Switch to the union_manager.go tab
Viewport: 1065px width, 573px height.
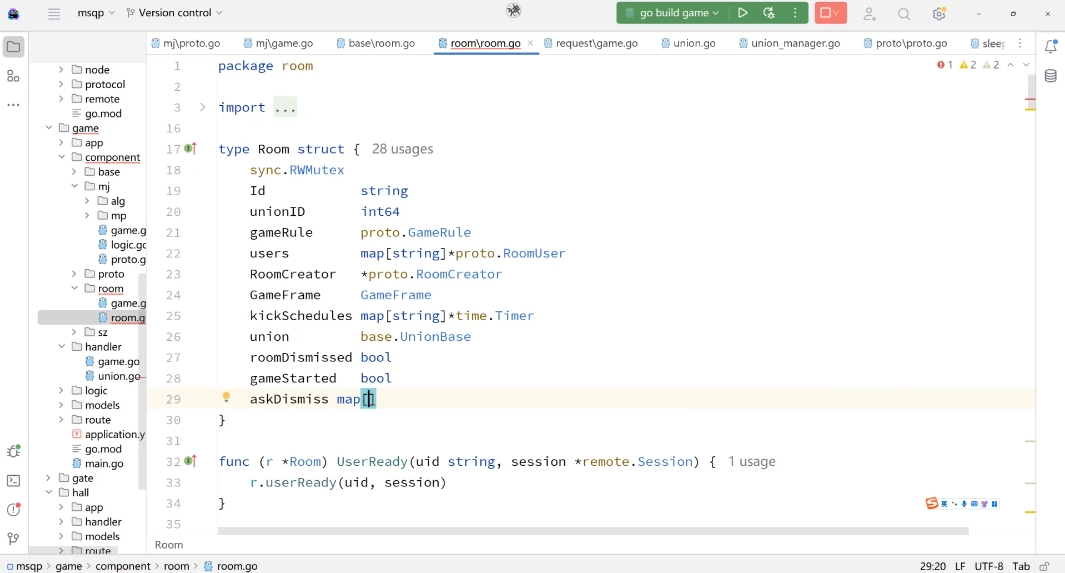[795, 44]
